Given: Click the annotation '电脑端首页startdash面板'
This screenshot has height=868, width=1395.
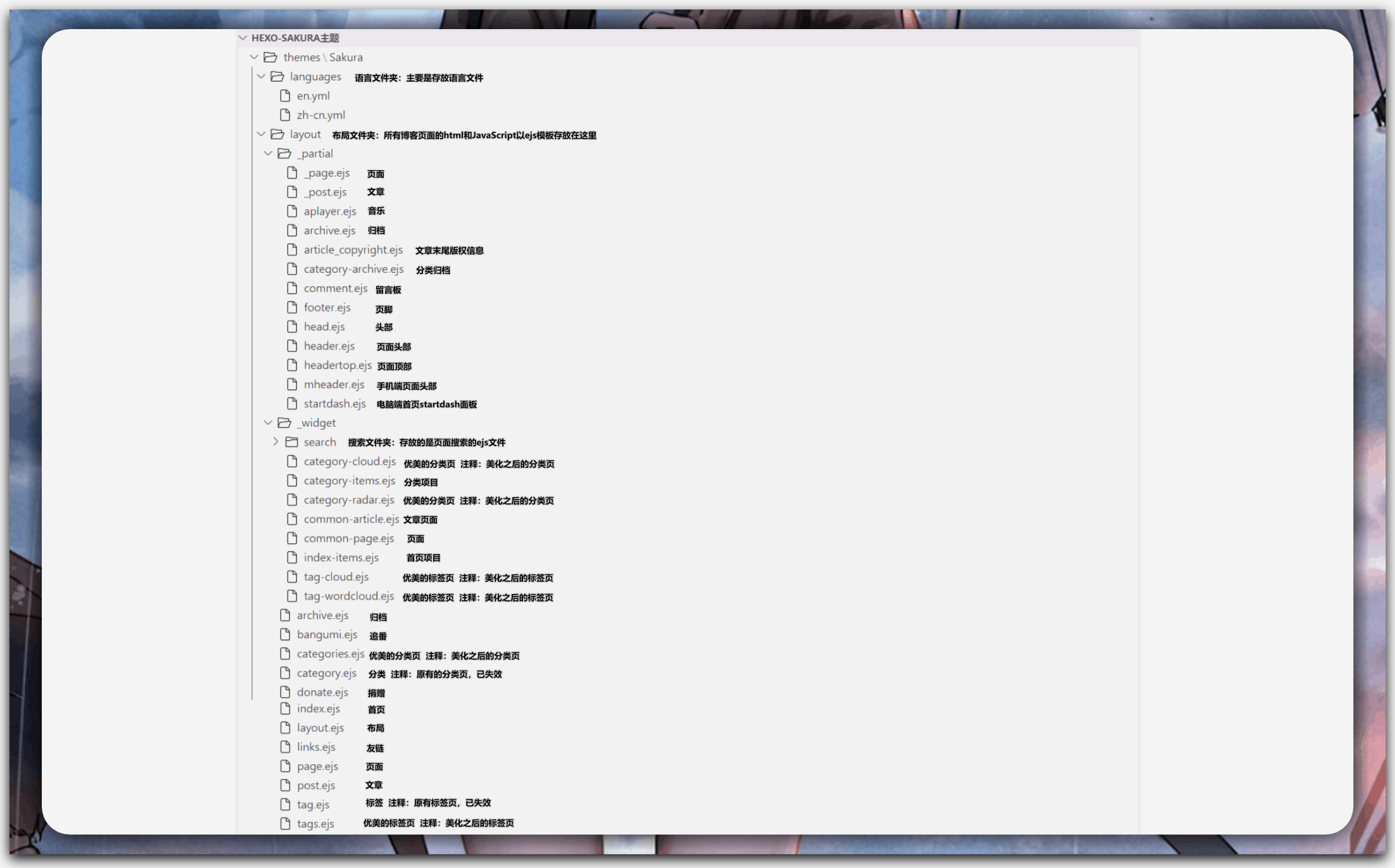Looking at the screenshot, I should click(x=427, y=405).
